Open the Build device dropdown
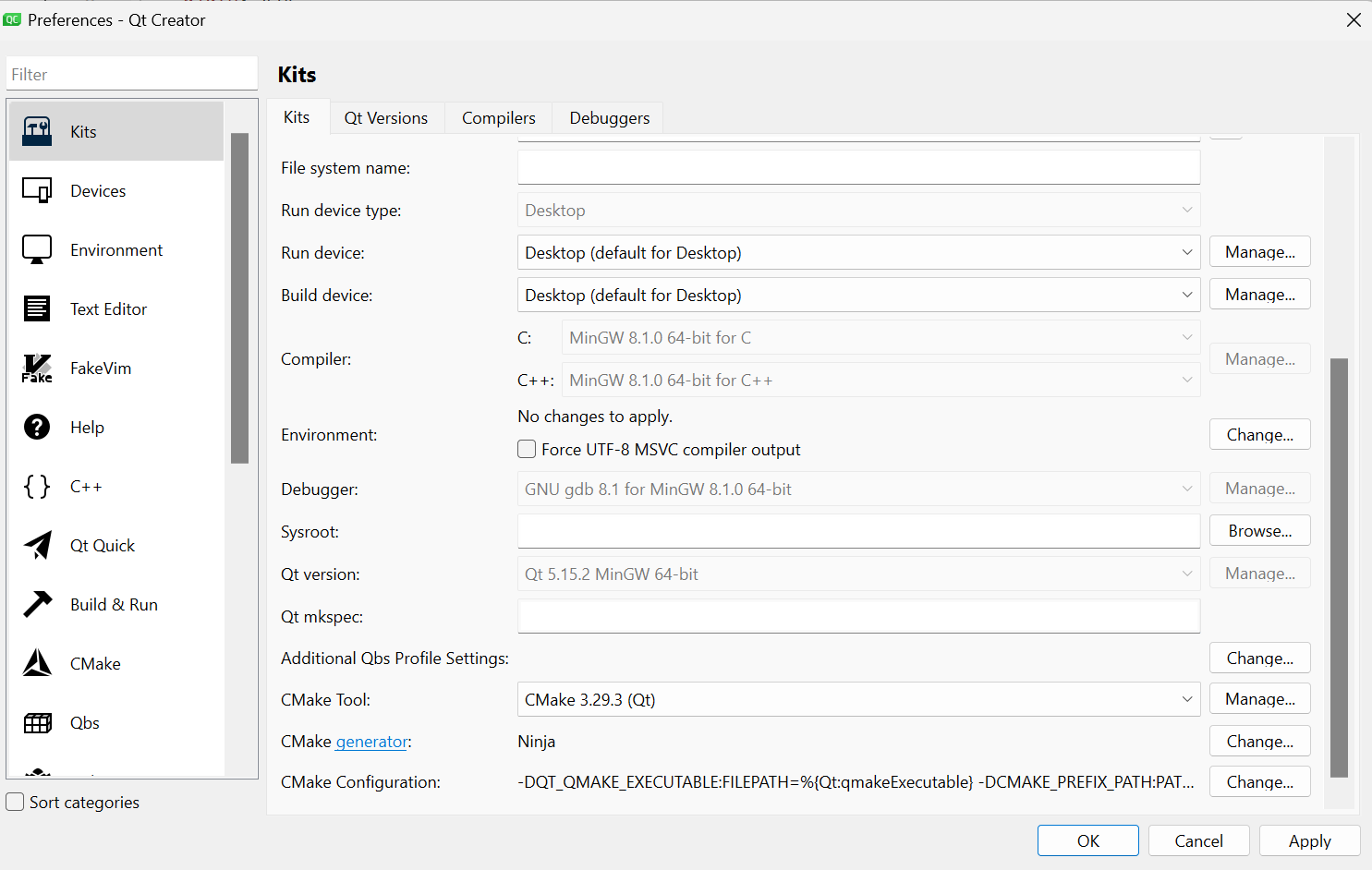The width and height of the screenshot is (1372, 870). click(858, 295)
